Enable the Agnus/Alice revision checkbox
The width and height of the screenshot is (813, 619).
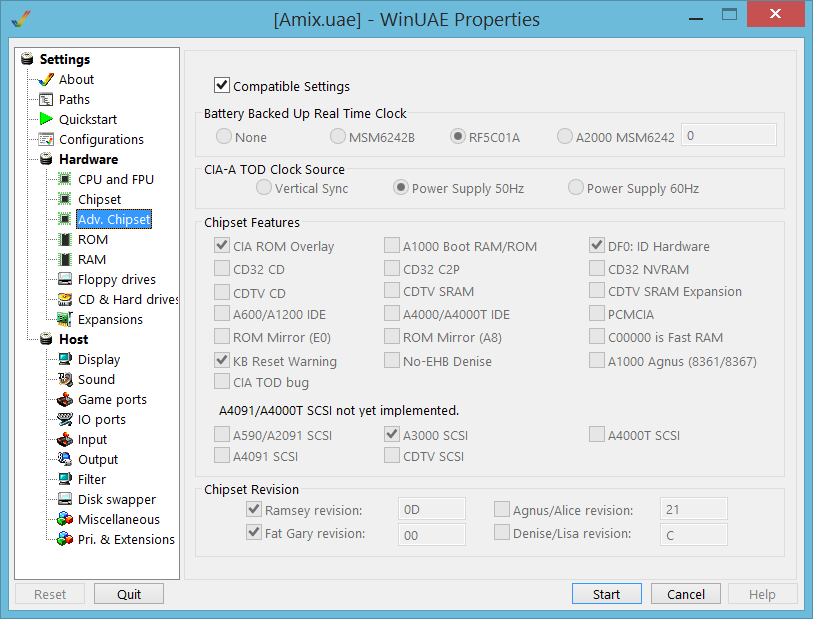tap(501, 509)
